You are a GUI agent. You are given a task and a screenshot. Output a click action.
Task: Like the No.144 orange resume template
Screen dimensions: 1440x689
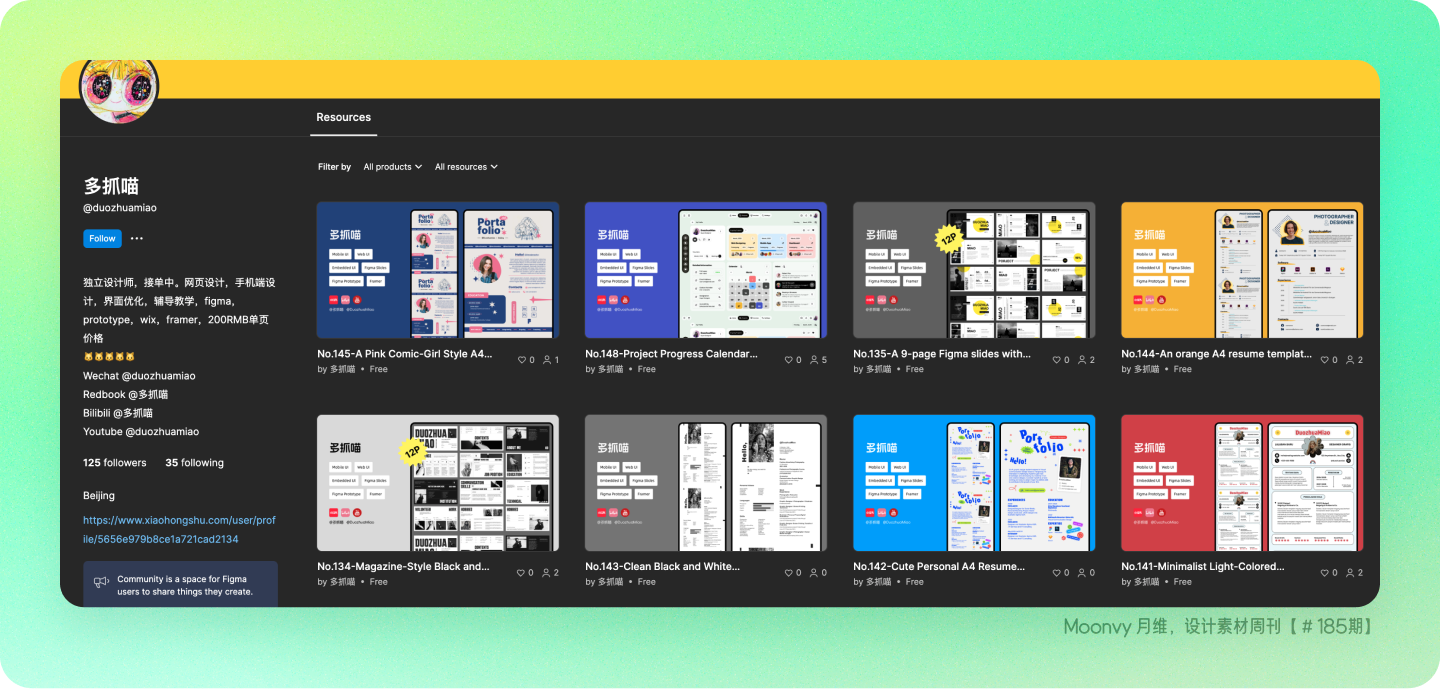1325,360
